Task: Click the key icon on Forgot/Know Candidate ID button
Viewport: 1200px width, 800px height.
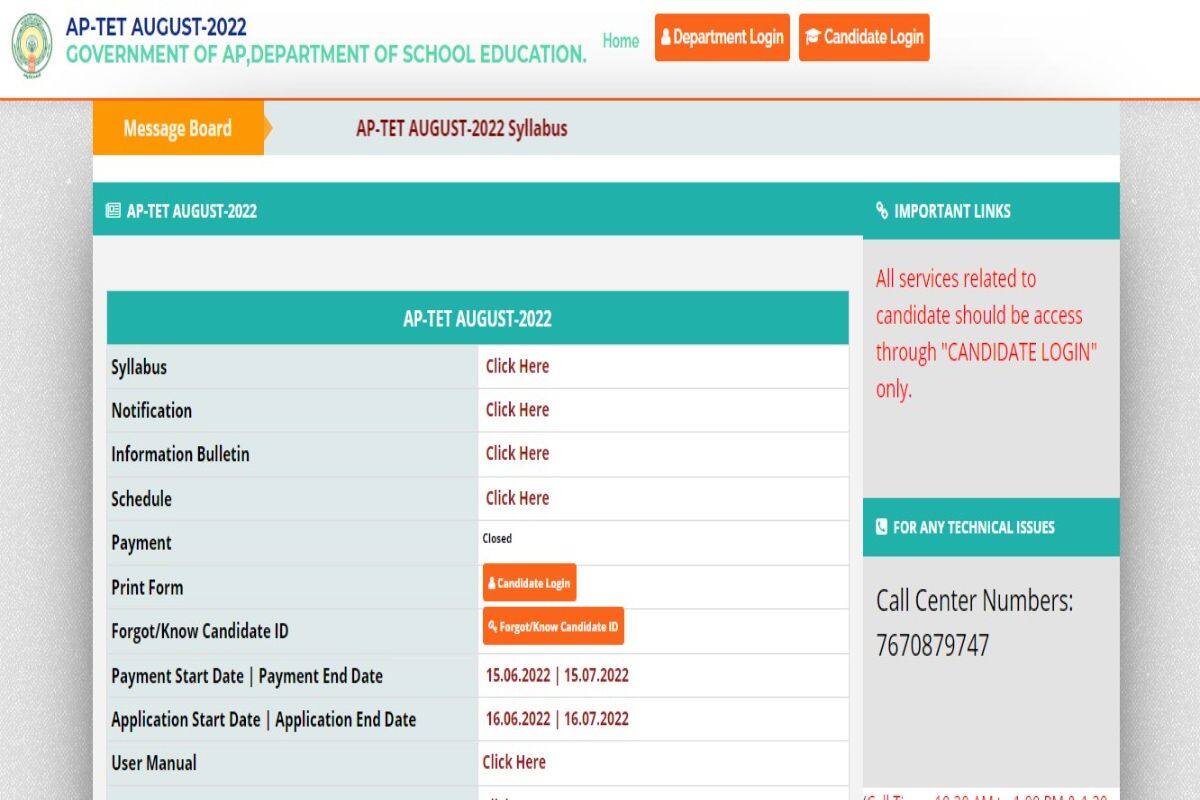Action: pyautogui.click(x=493, y=627)
